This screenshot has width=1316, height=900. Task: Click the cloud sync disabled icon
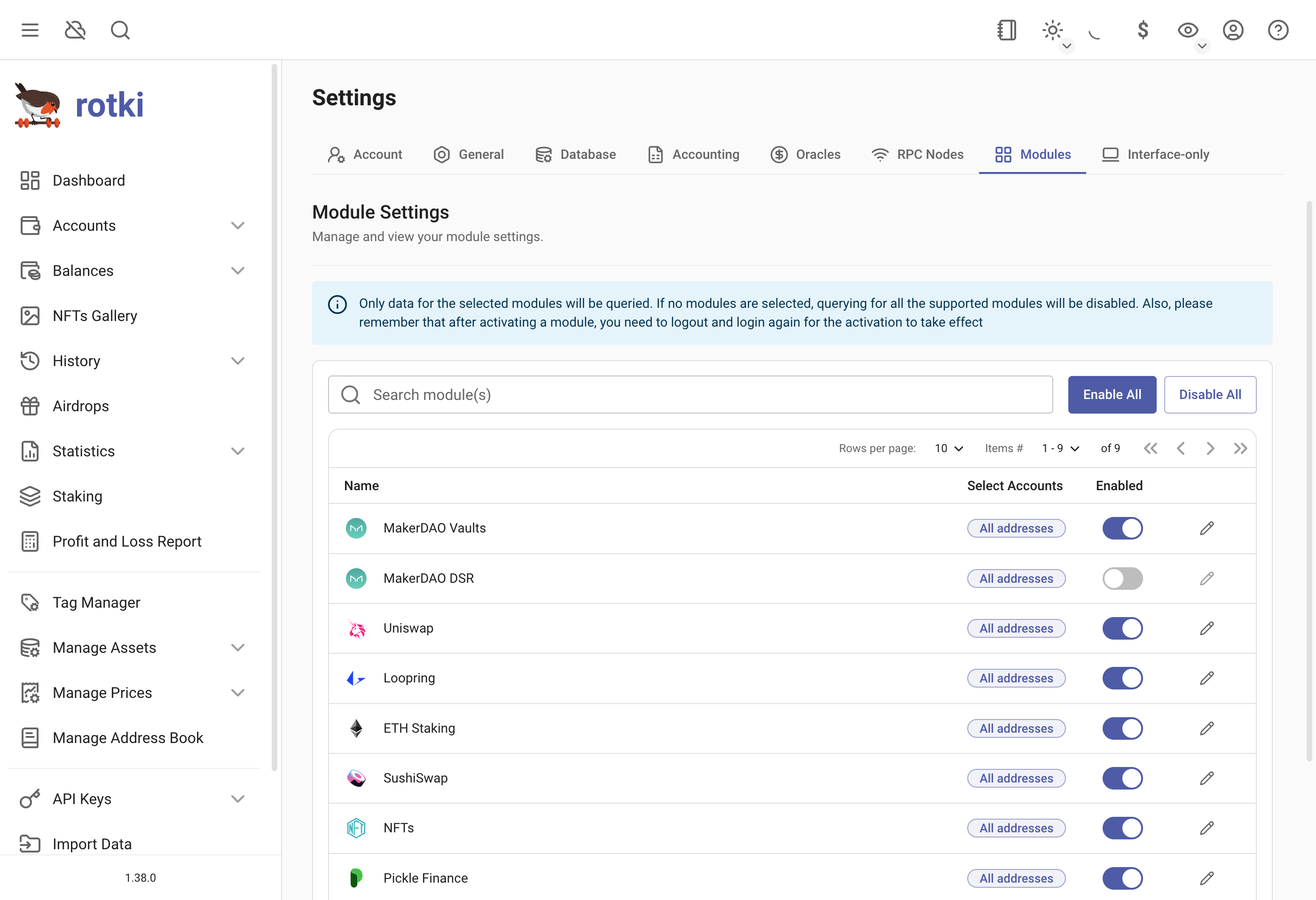75,30
